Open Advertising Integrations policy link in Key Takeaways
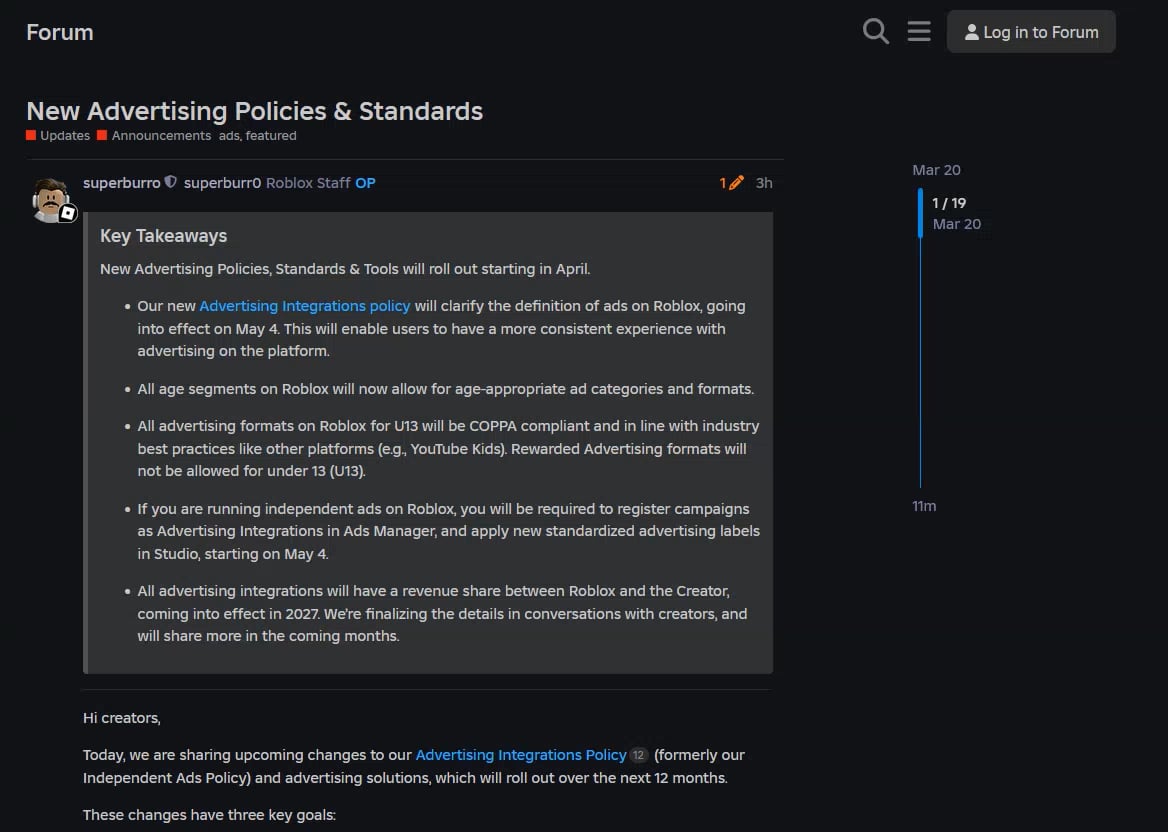Image resolution: width=1168 pixels, height=832 pixels. pos(305,306)
